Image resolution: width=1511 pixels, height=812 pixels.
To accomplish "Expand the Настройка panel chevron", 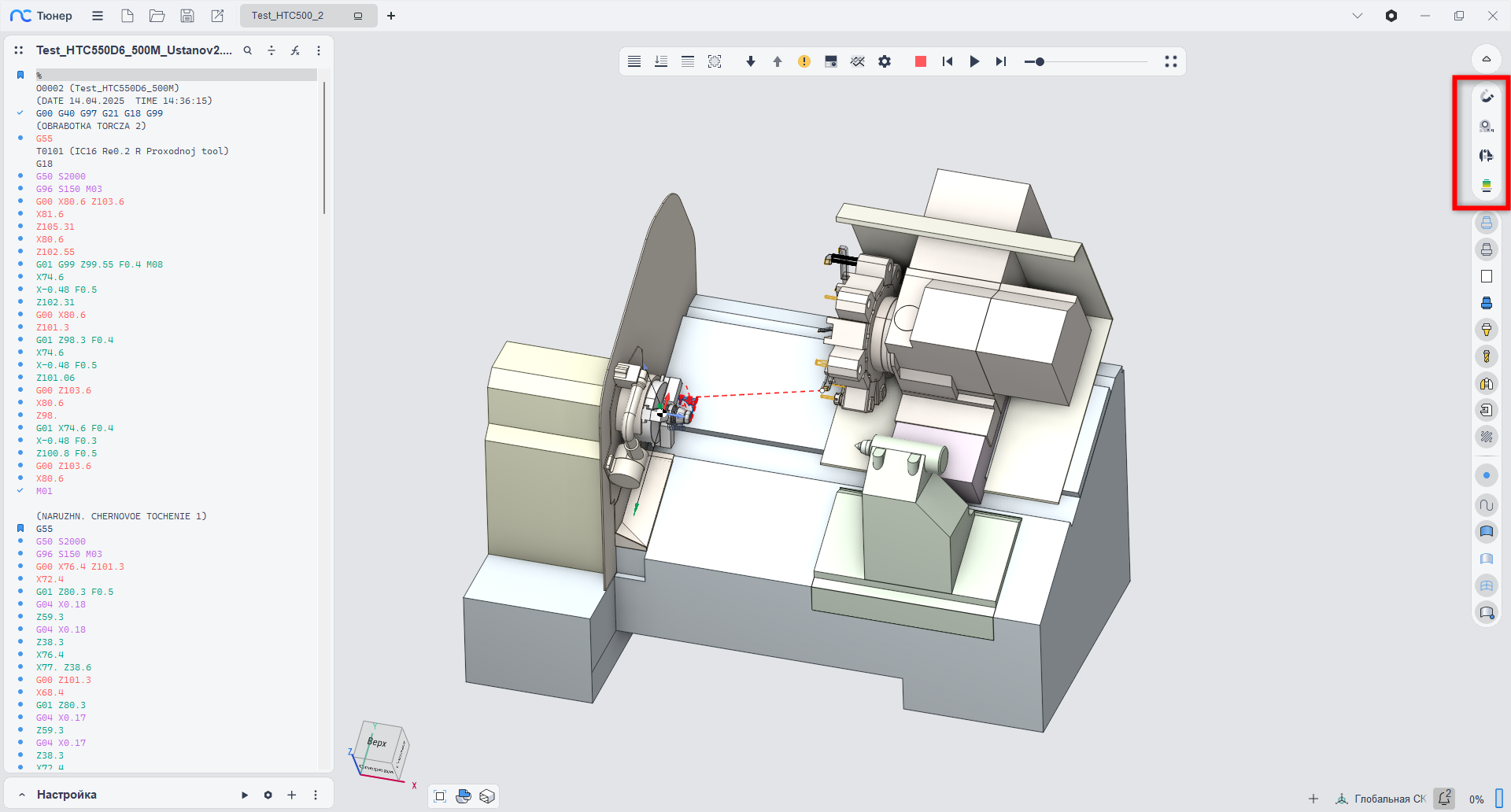I will 22,795.
